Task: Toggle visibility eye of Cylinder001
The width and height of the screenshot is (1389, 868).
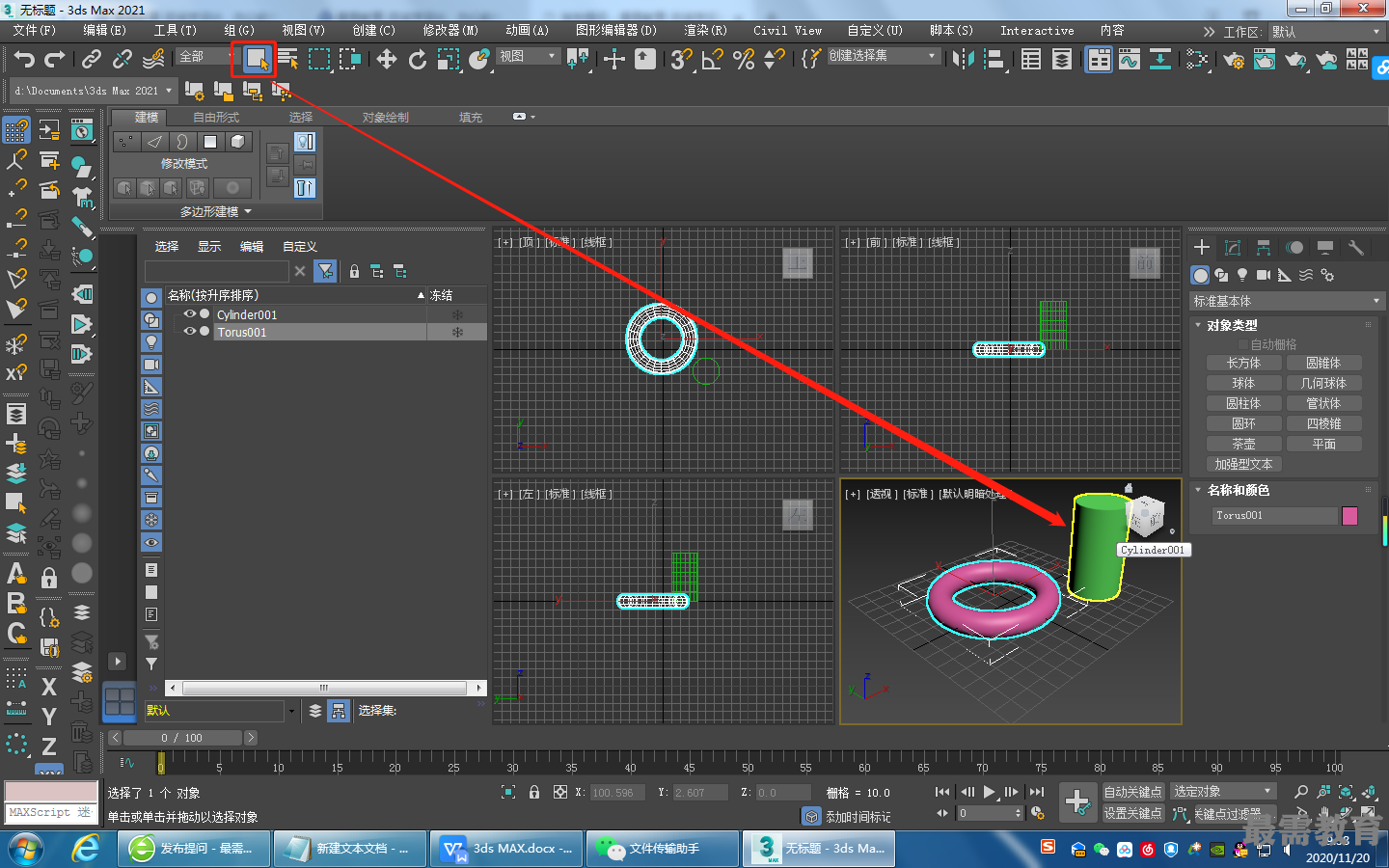Action: click(190, 314)
